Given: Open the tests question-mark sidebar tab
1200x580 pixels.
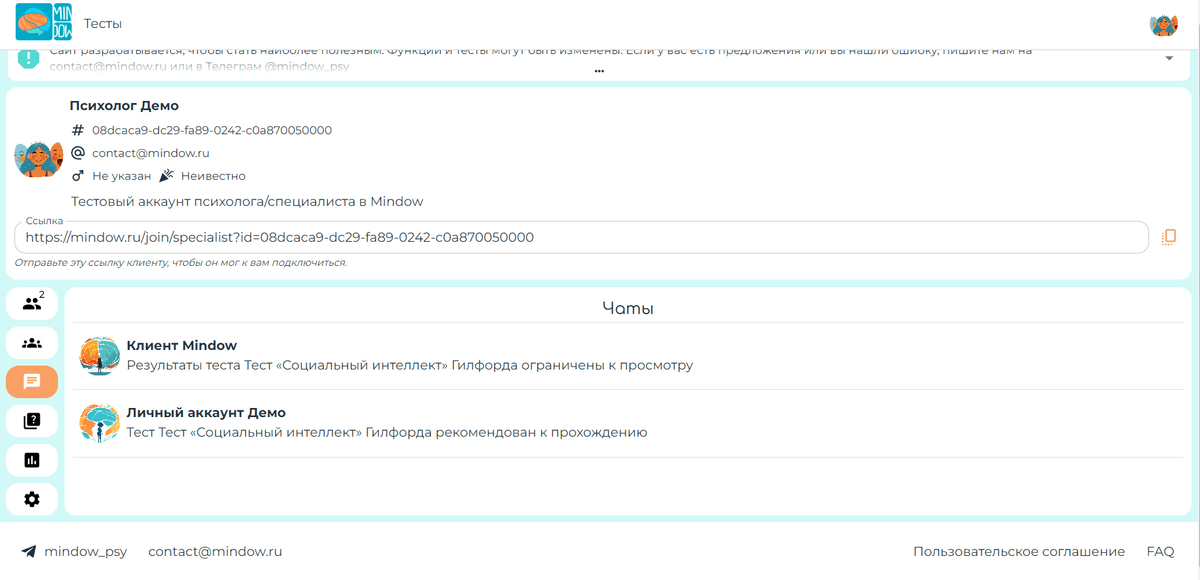Looking at the screenshot, I should tap(32, 421).
